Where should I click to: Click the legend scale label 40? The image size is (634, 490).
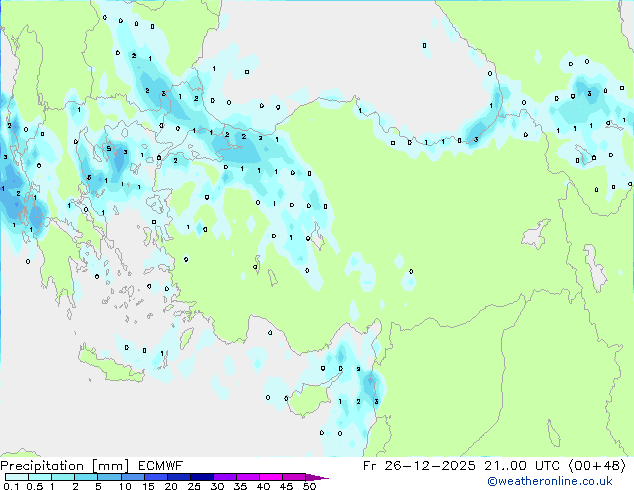tap(263, 486)
